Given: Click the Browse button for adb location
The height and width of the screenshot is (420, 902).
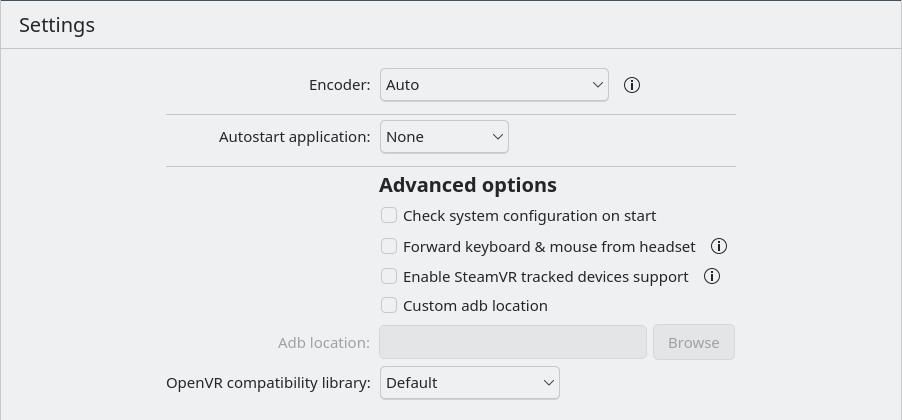Looking at the screenshot, I should click(x=694, y=342).
